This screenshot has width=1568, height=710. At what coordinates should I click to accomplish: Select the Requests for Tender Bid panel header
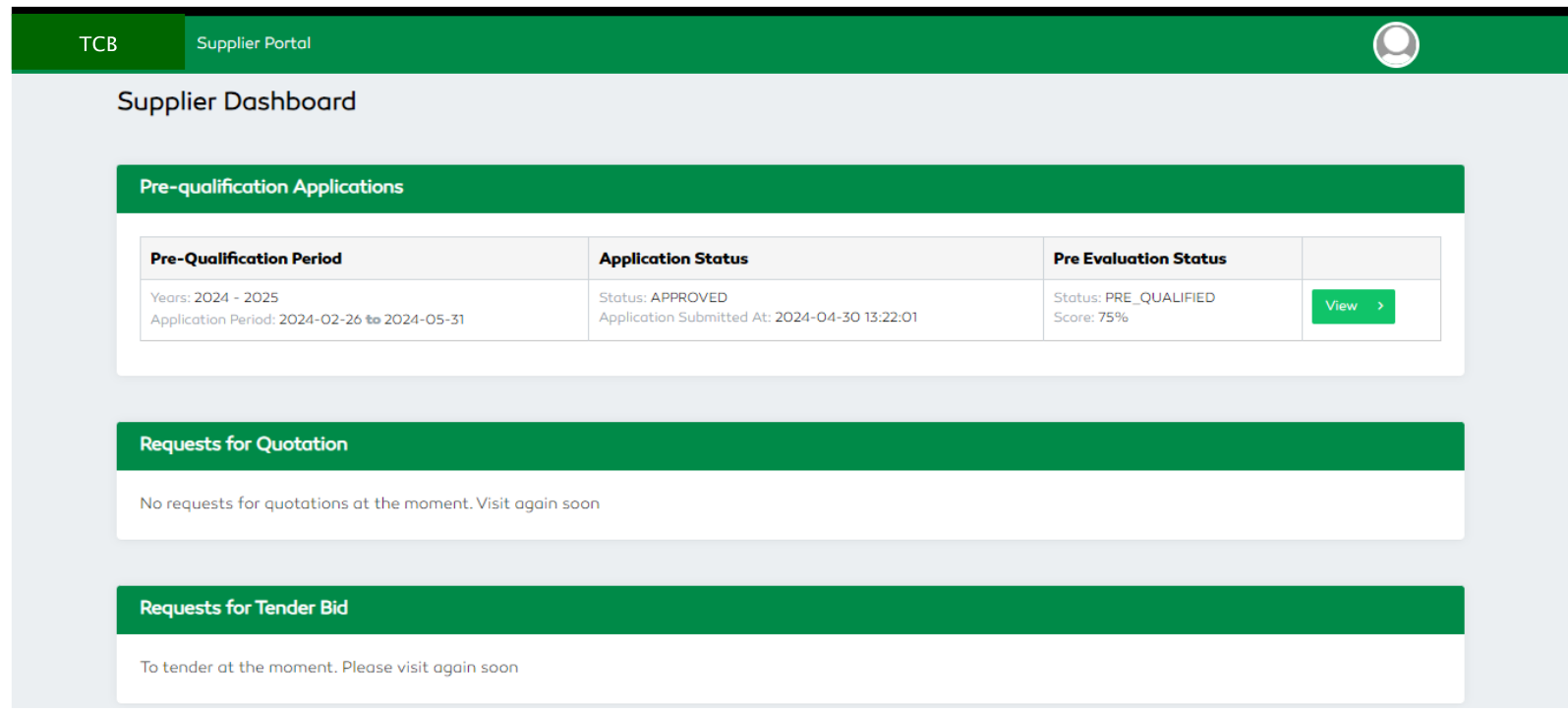point(790,610)
